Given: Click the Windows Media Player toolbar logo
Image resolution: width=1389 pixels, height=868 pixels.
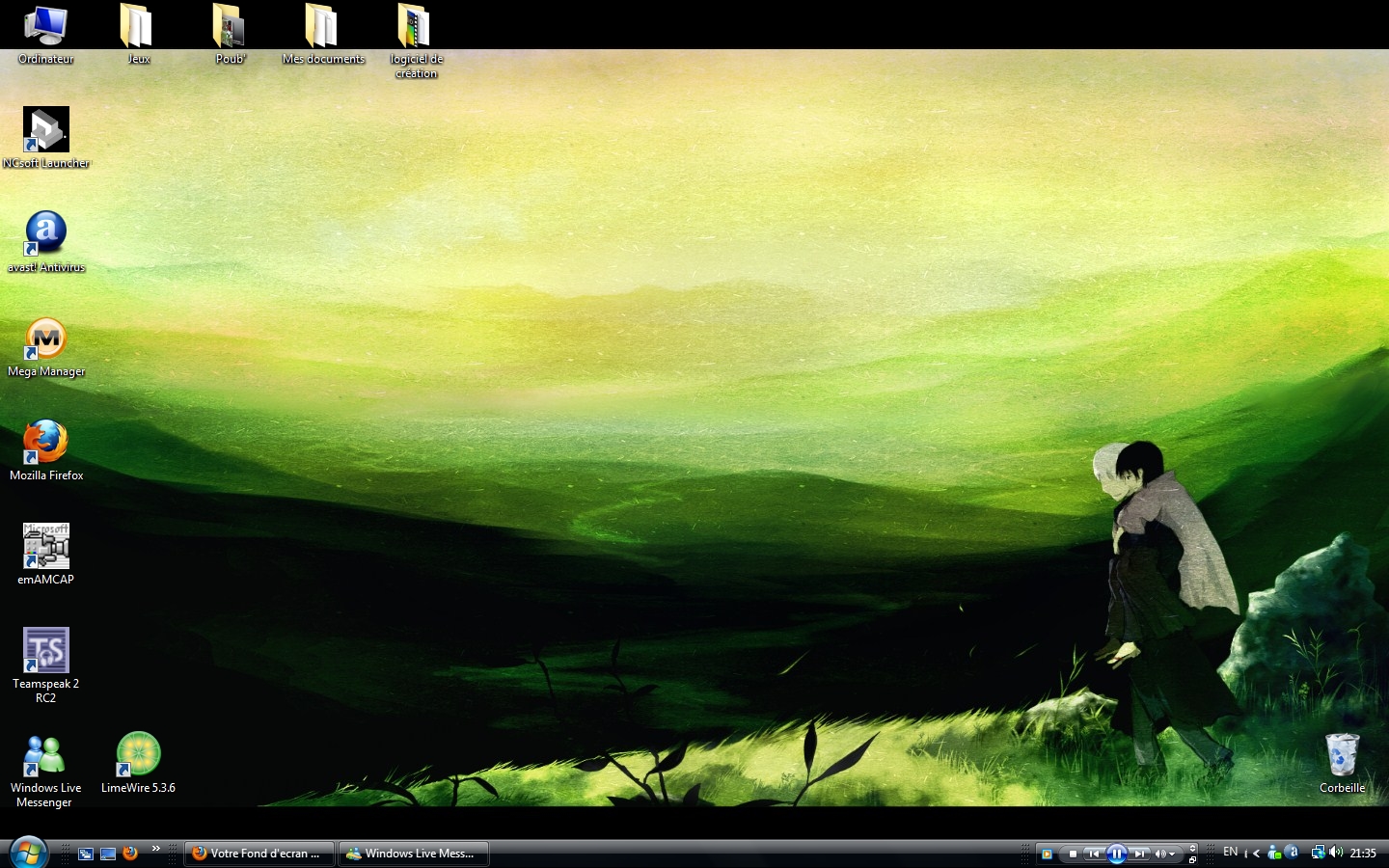Looking at the screenshot, I should (x=1047, y=854).
